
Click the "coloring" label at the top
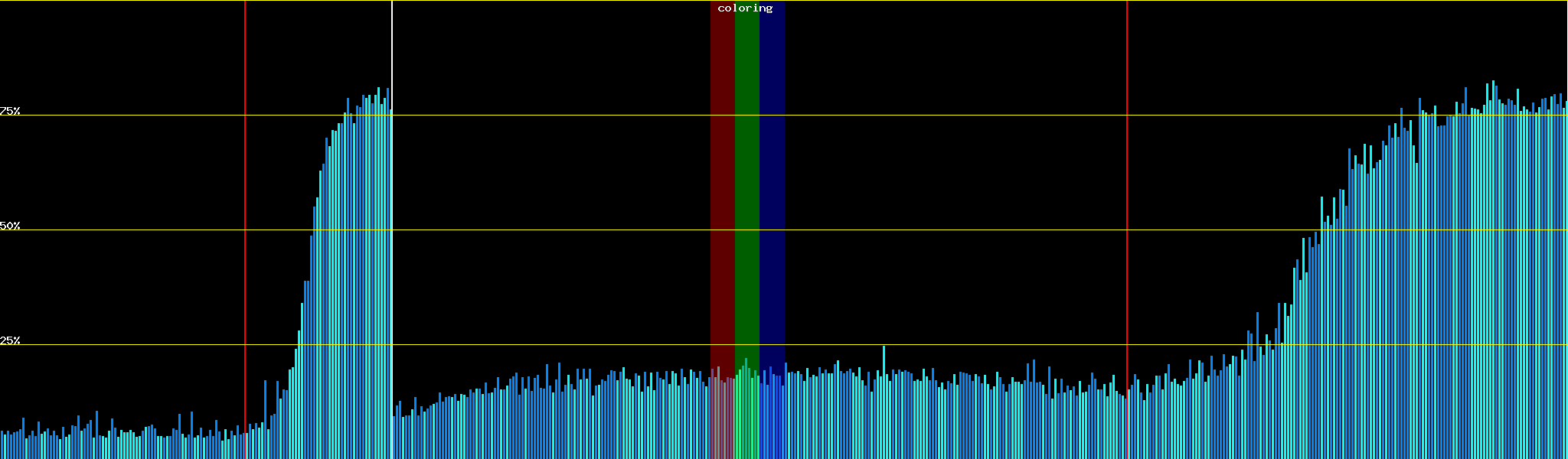click(745, 8)
